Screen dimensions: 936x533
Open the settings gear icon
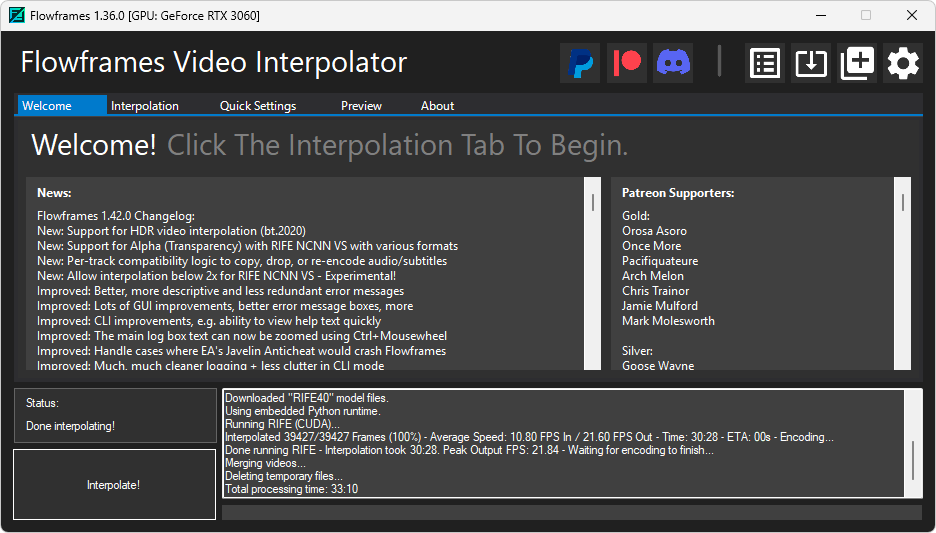[903, 63]
